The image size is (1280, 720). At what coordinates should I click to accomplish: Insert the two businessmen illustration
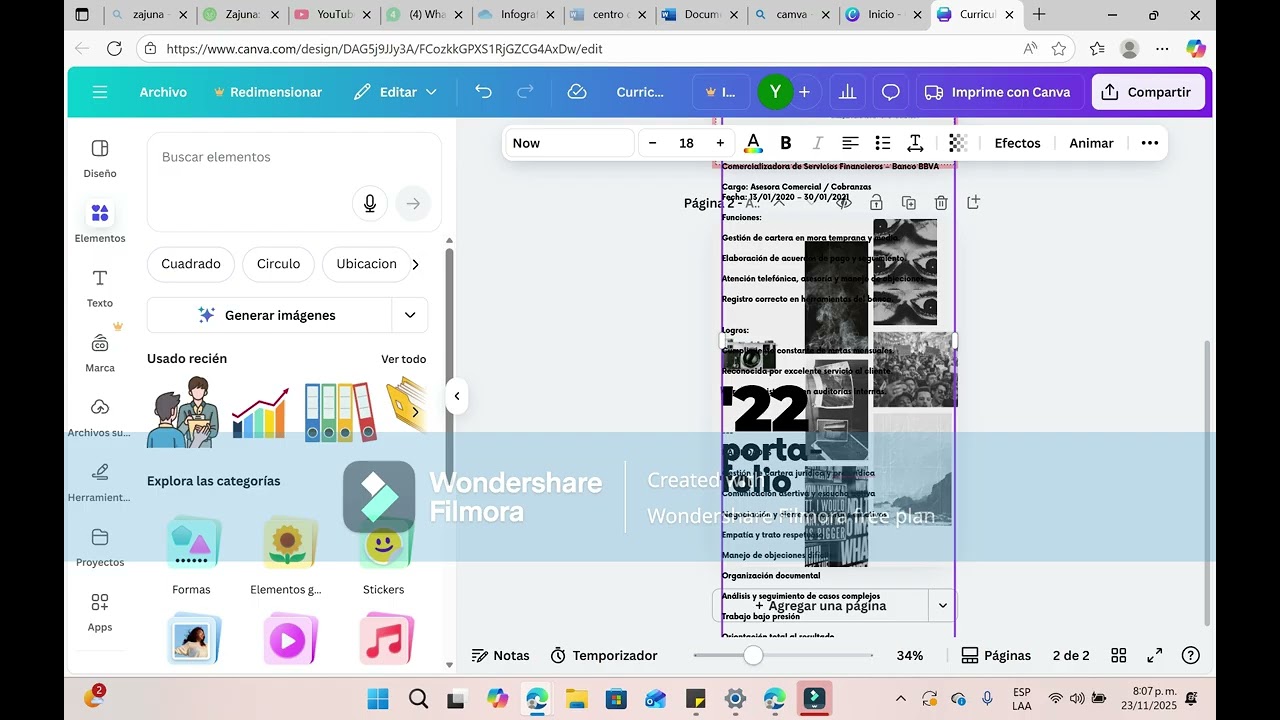tap(184, 412)
